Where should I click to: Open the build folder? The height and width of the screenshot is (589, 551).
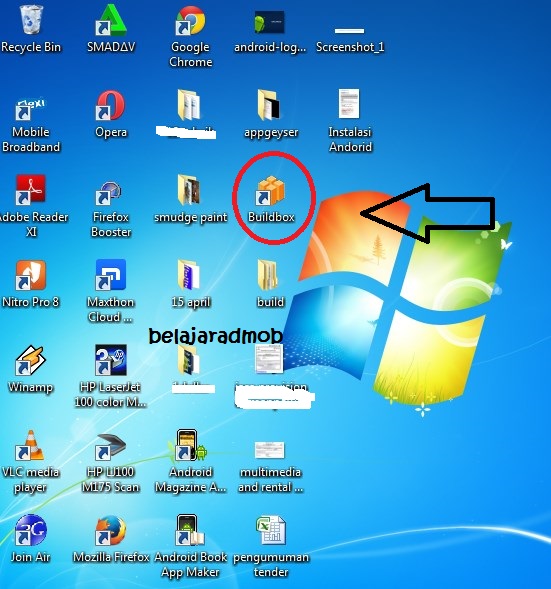tap(268, 275)
